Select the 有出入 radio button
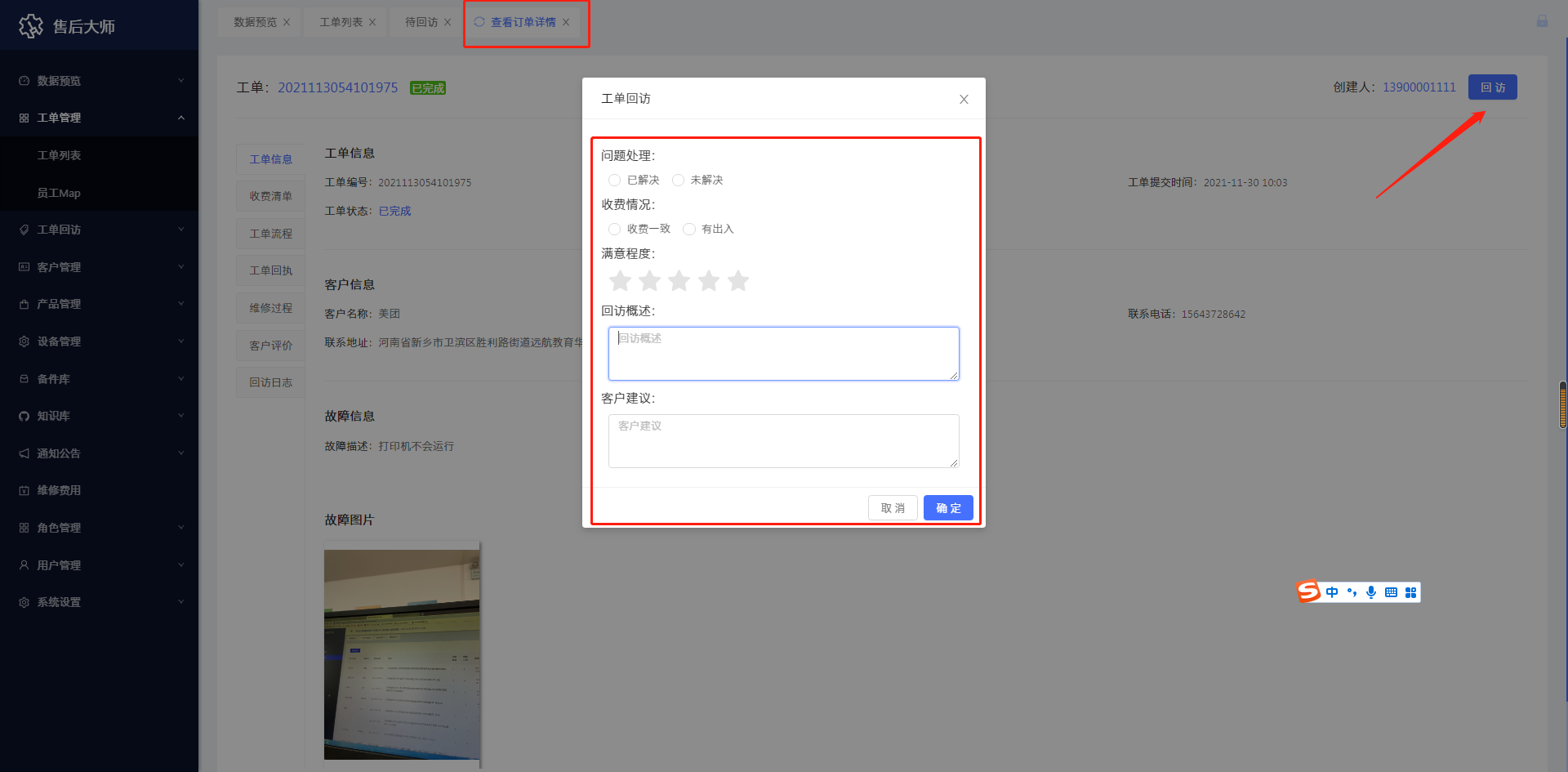This screenshot has height=772, width=1568. (x=689, y=229)
